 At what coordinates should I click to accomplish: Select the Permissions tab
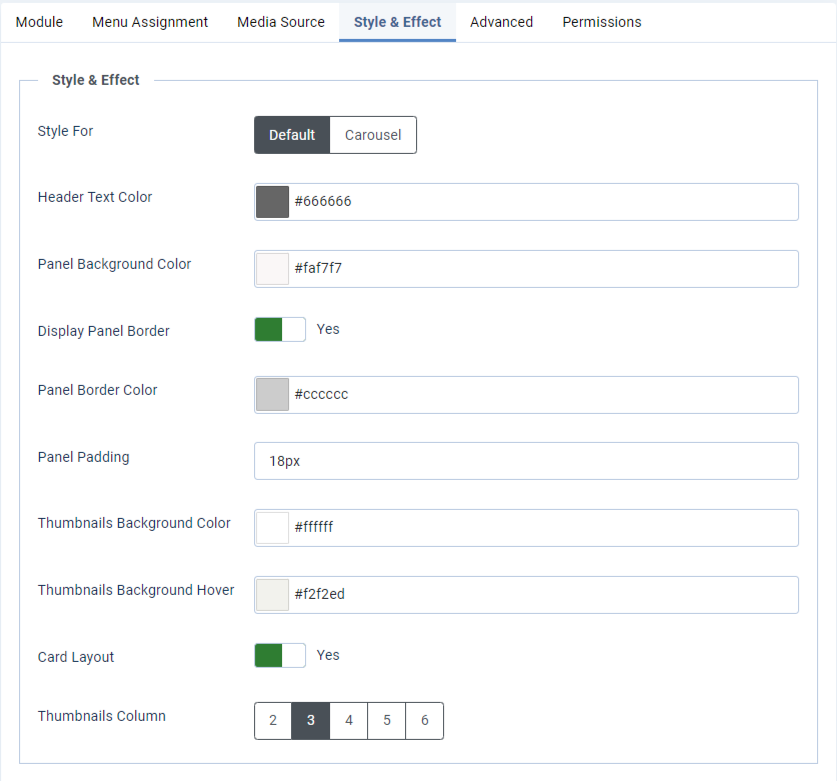coord(602,22)
